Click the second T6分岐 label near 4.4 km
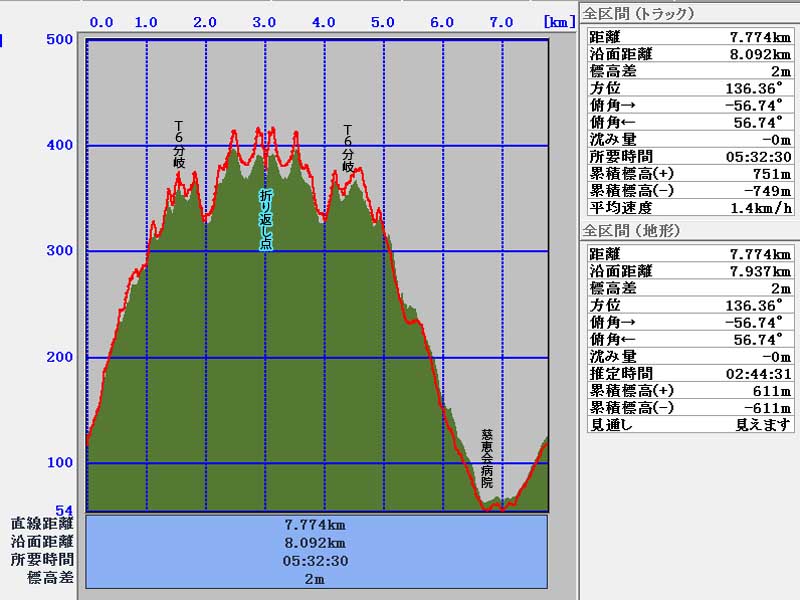Image resolution: width=800 pixels, height=600 pixels. coord(347,149)
